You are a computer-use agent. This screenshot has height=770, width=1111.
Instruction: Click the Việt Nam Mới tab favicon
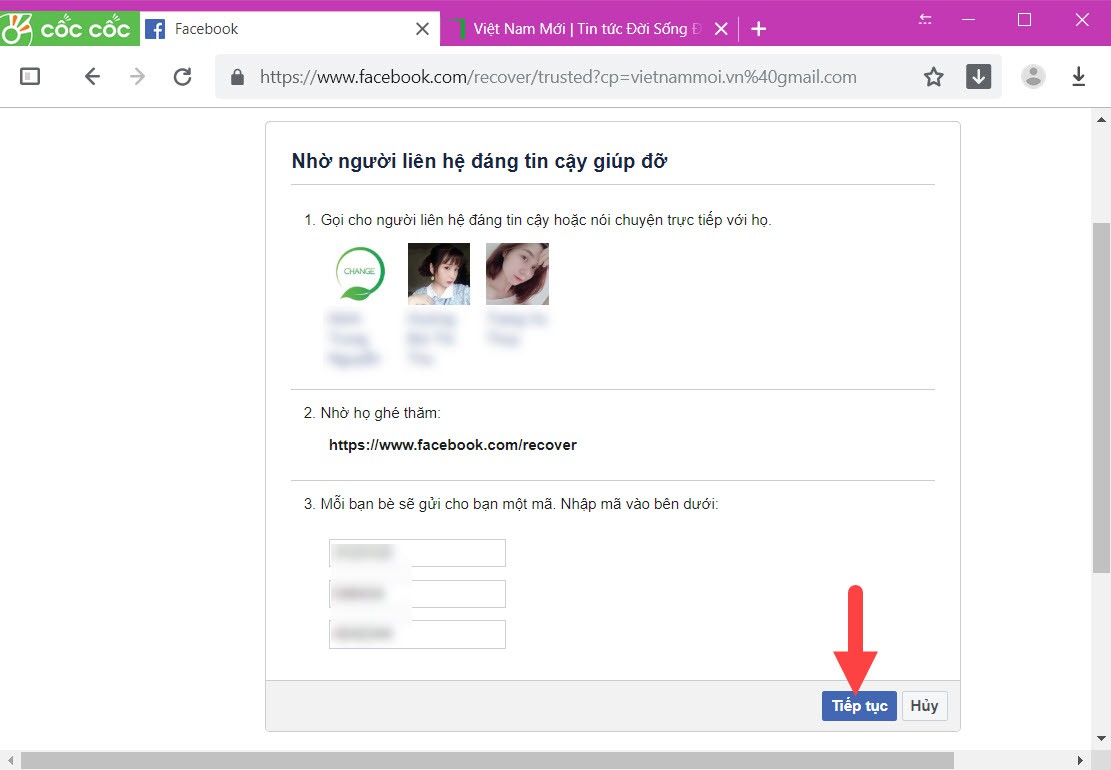point(458,29)
